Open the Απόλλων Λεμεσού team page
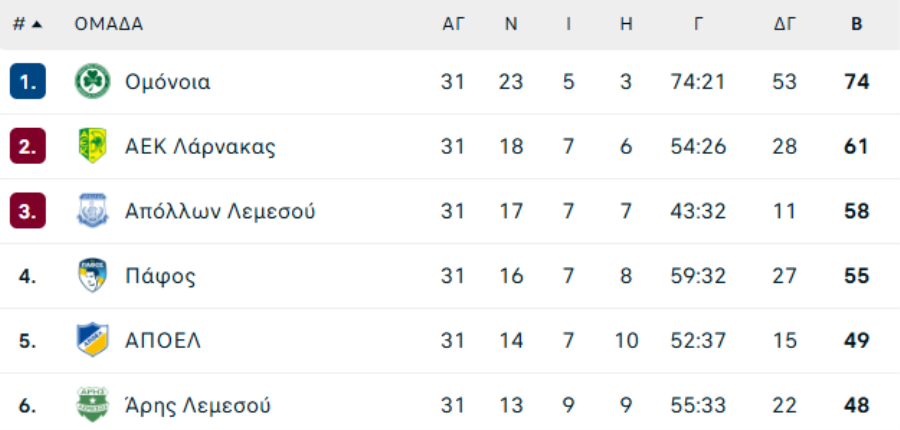Viewport: 900px width, 430px height. (x=220, y=211)
